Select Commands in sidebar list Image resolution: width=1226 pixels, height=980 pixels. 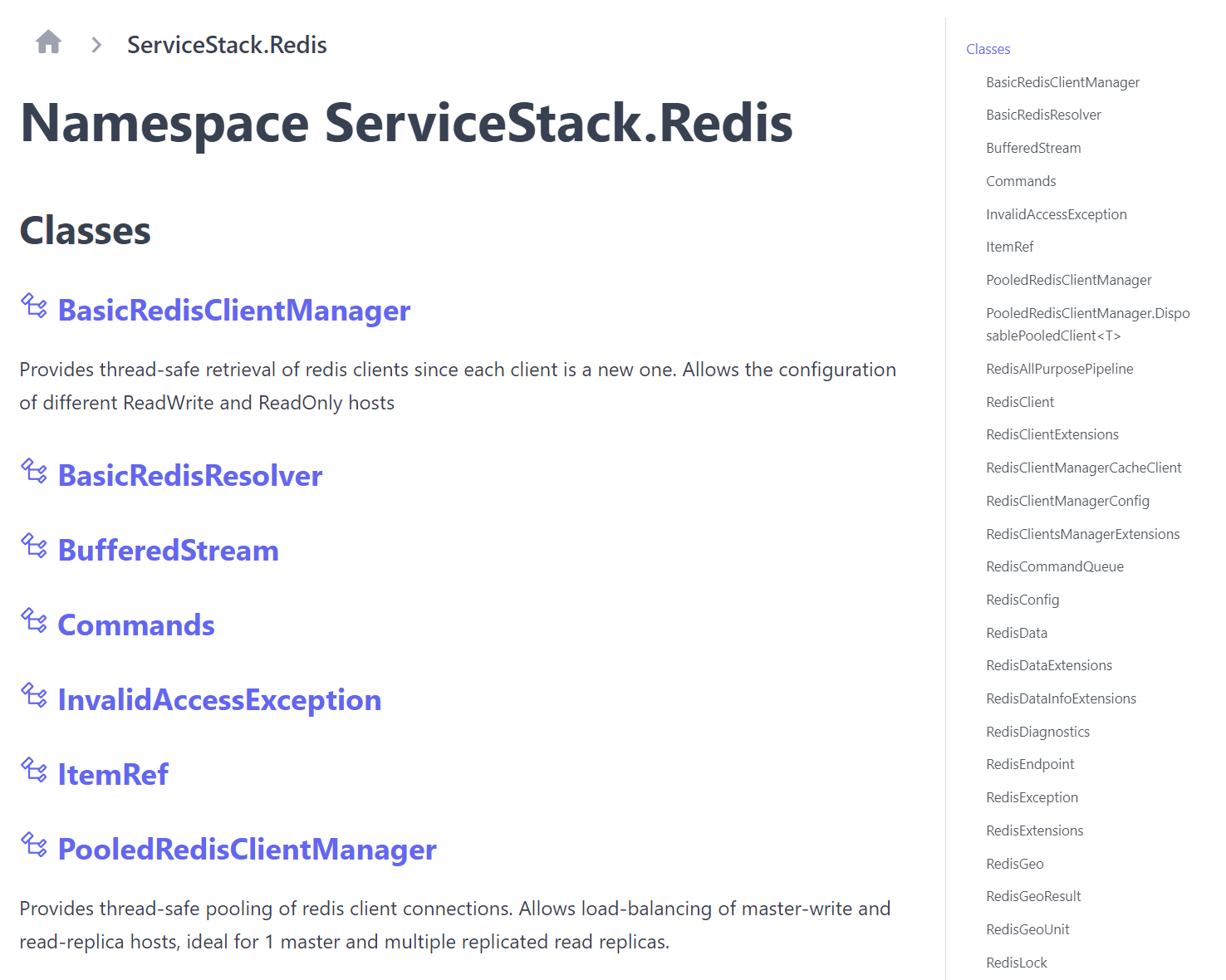click(1021, 181)
